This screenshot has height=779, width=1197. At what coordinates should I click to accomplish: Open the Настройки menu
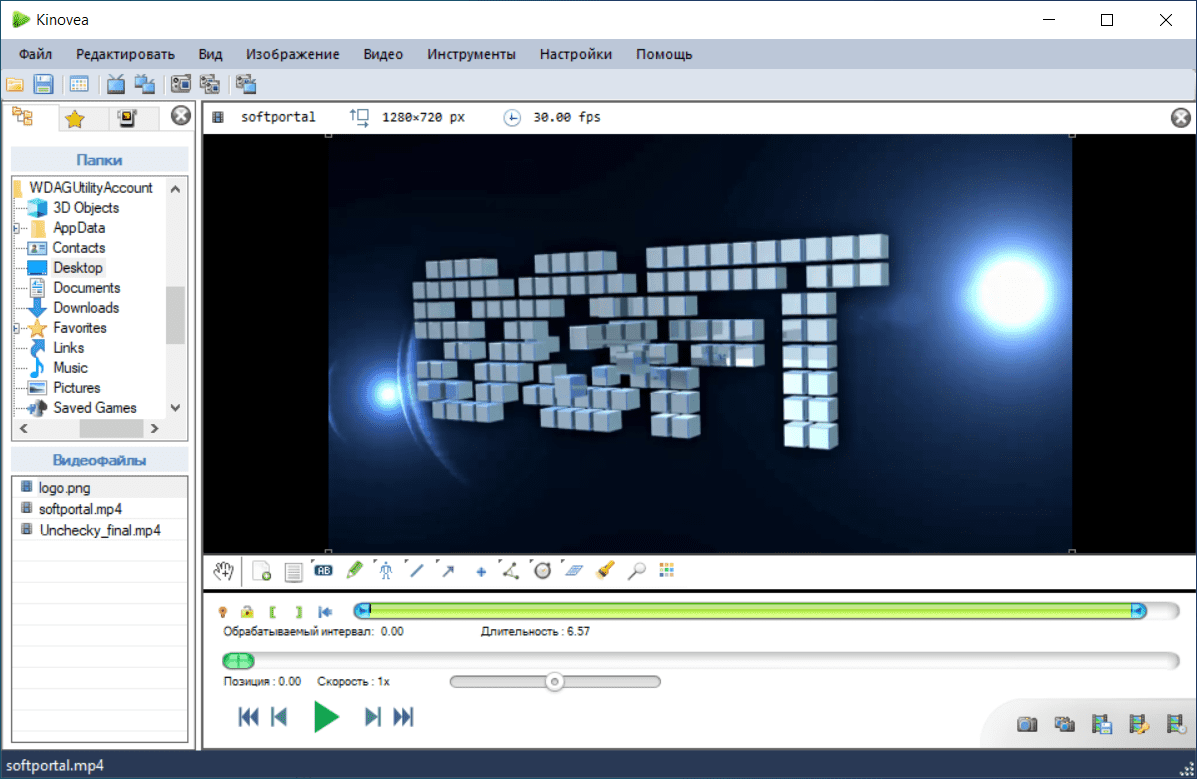(x=576, y=54)
